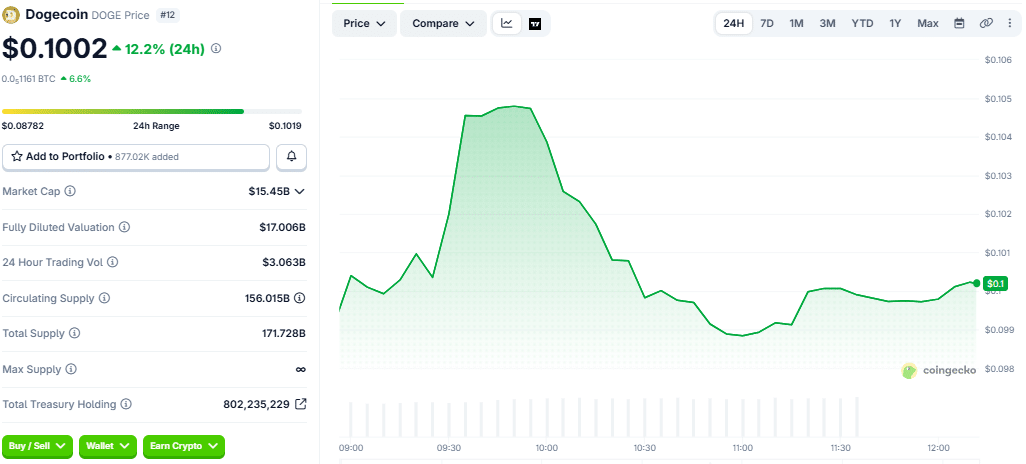Switch to line chart view icon
Viewport: 1026px width, 464px height.
point(507,24)
